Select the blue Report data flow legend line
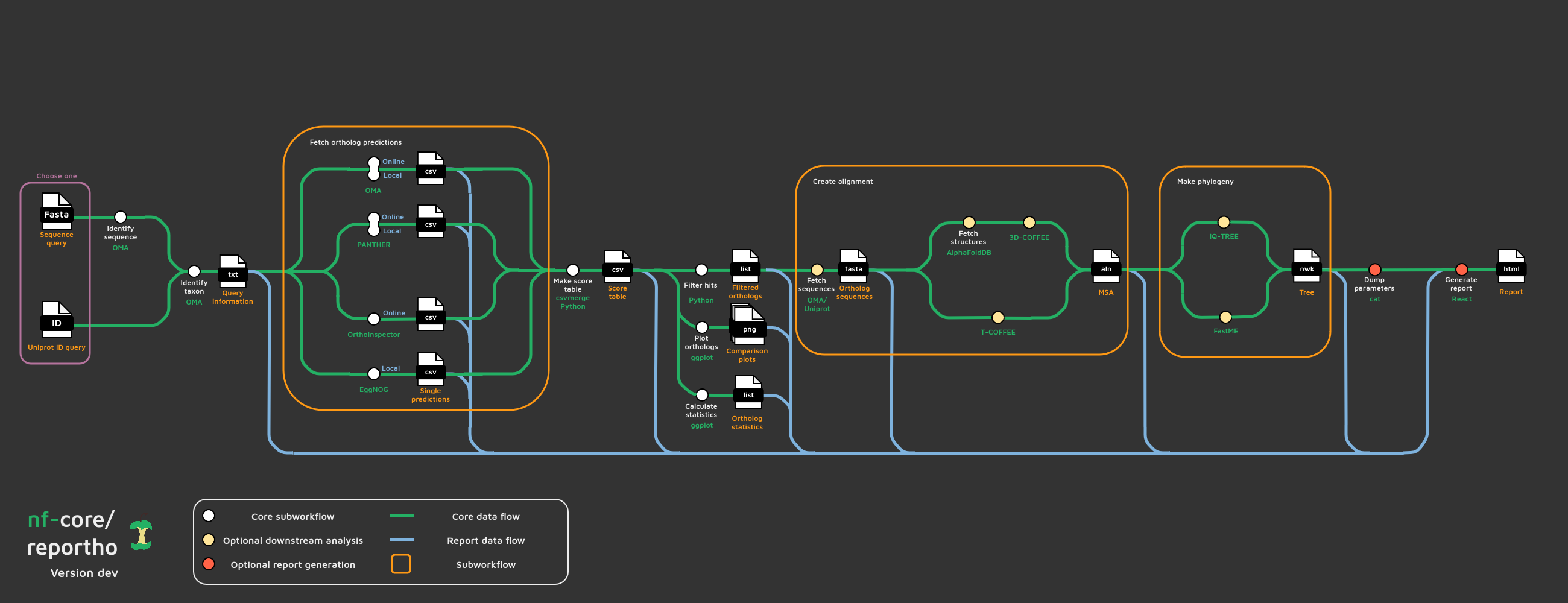1568x603 pixels. click(x=402, y=540)
